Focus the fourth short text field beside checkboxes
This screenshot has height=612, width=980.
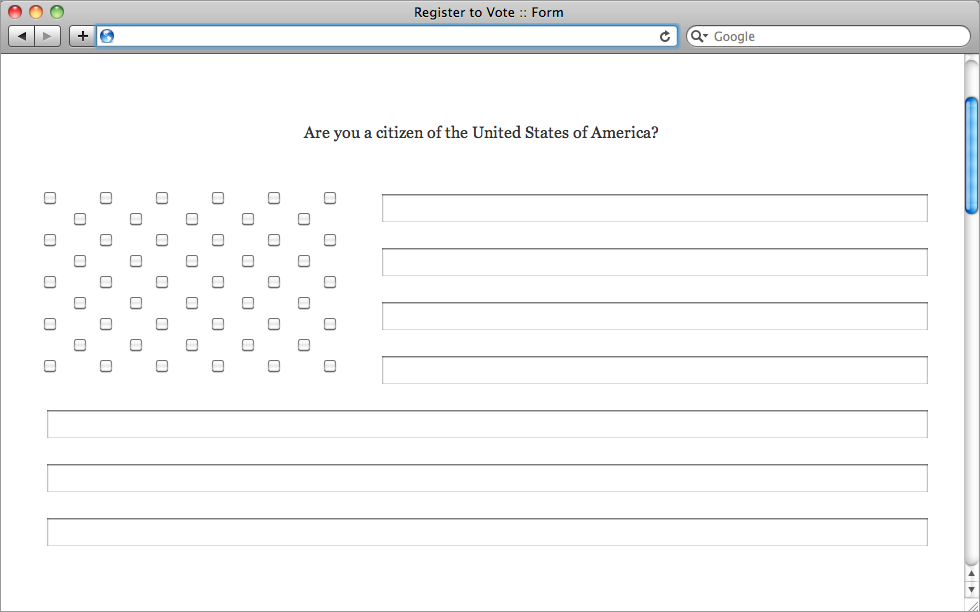[x=655, y=370]
